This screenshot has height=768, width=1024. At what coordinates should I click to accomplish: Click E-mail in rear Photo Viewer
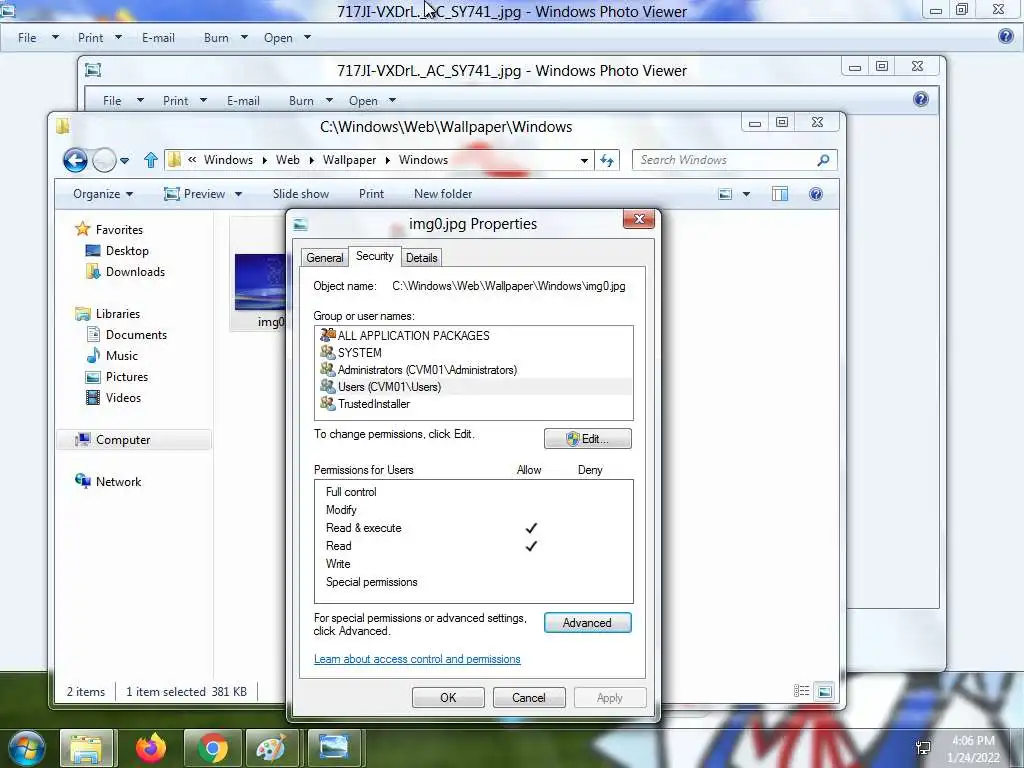click(x=158, y=38)
